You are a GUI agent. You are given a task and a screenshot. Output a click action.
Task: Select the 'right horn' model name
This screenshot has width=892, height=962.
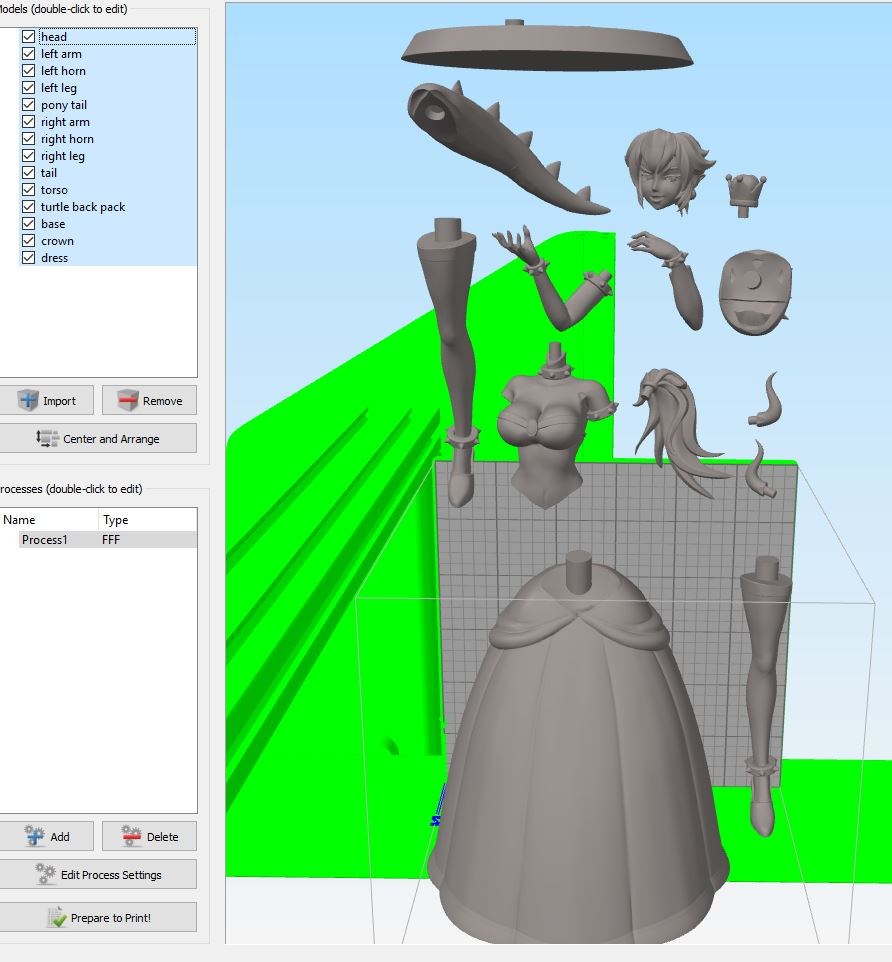coord(67,139)
